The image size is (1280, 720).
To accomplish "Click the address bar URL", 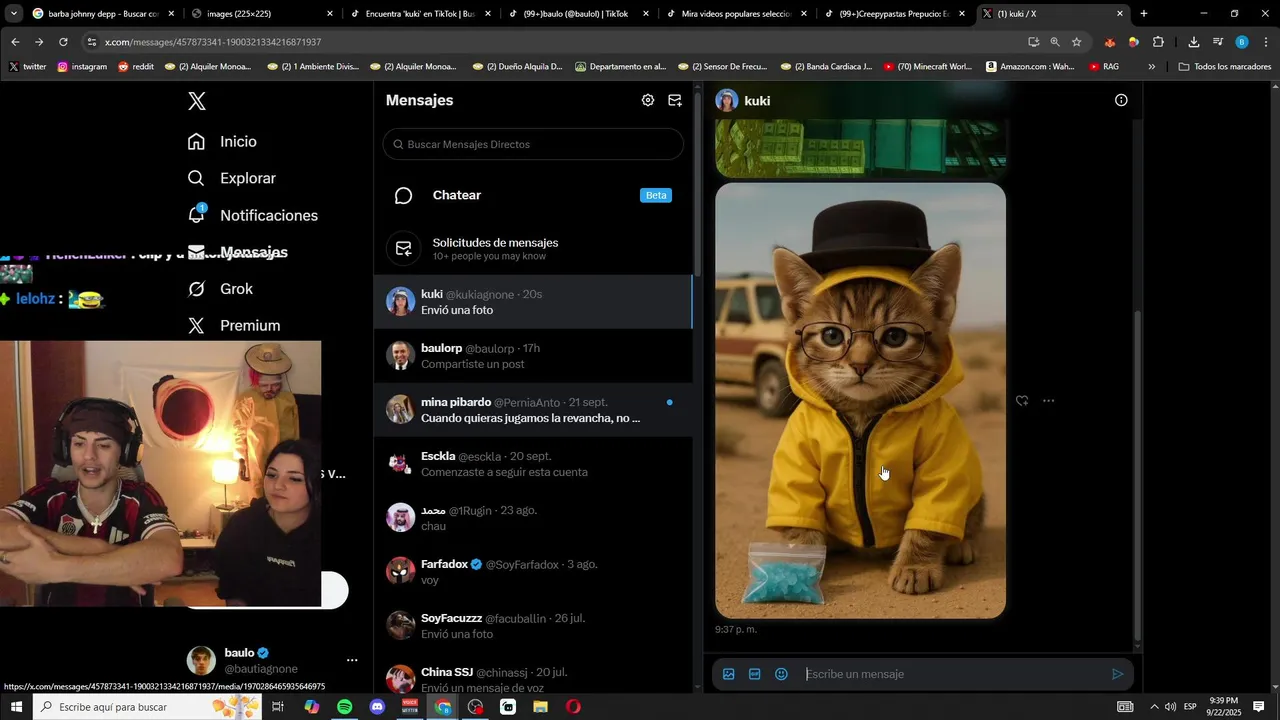I will click(x=213, y=42).
